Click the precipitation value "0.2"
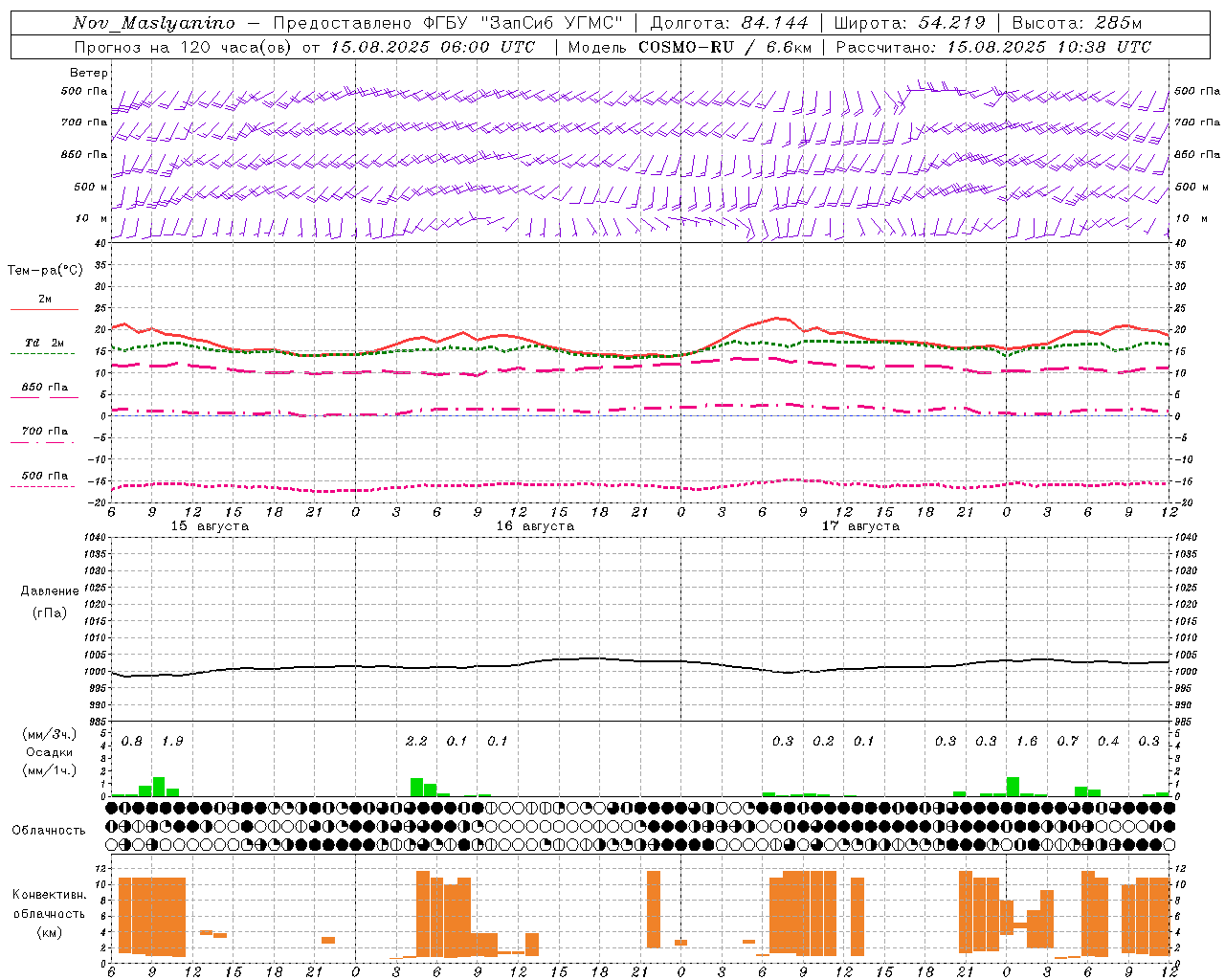This screenshot has width=1225, height=980. click(x=823, y=741)
